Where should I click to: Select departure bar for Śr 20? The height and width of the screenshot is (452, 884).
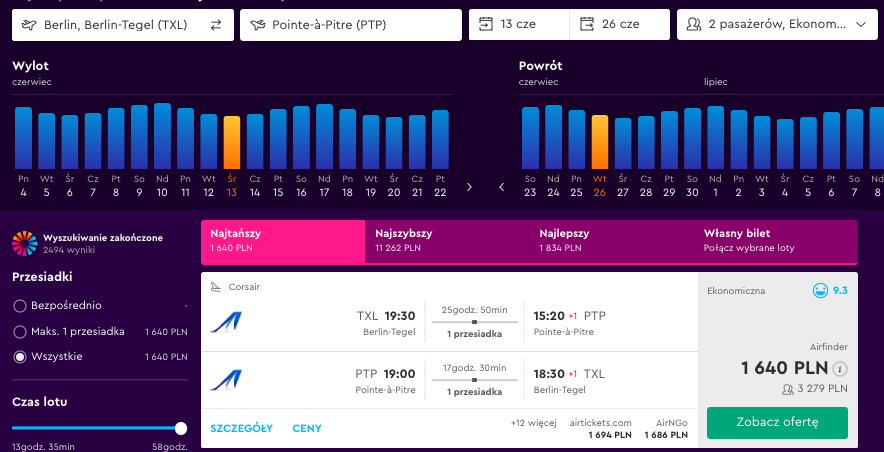(394, 143)
